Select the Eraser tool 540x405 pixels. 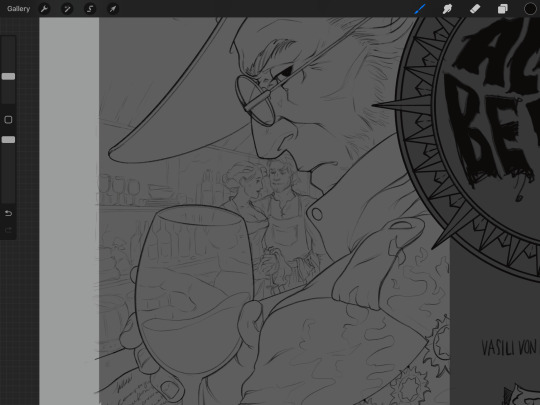475,9
